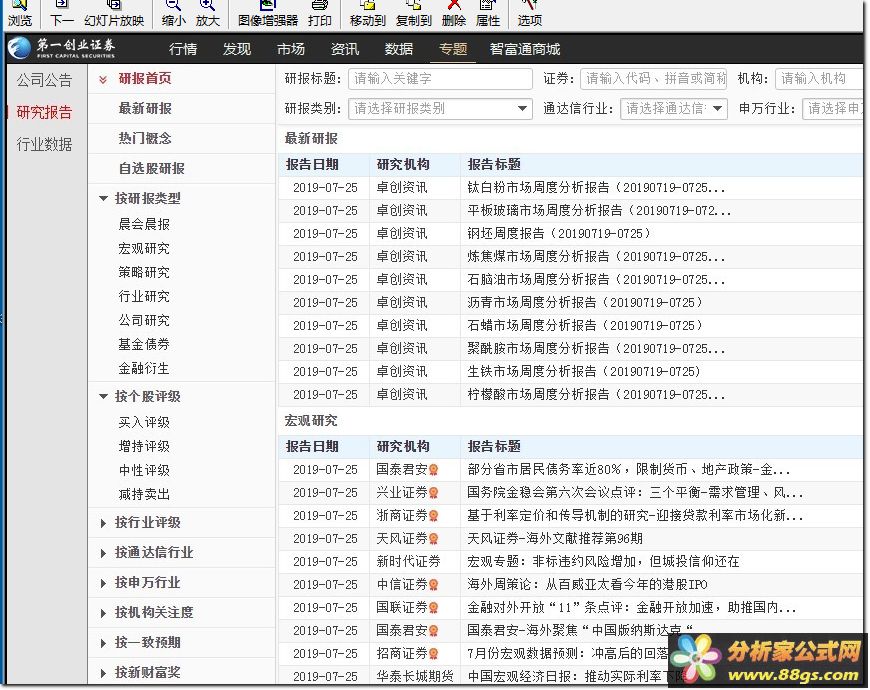Image resolution: width=870 pixels, height=690 pixels.
Task: Click the 删除 delete icon
Action: [x=454, y=7]
